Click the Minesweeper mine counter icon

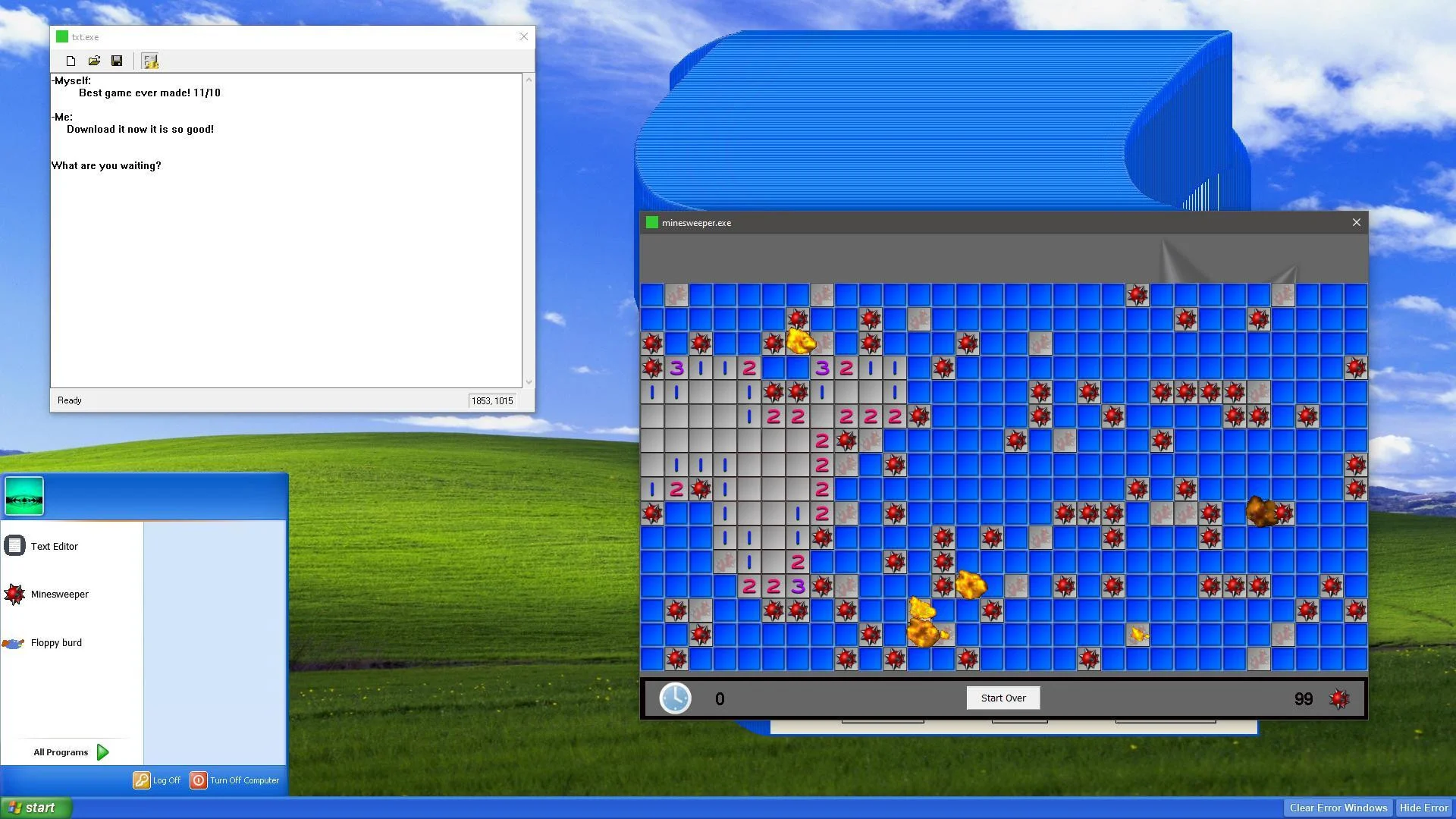pyautogui.click(x=1339, y=698)
